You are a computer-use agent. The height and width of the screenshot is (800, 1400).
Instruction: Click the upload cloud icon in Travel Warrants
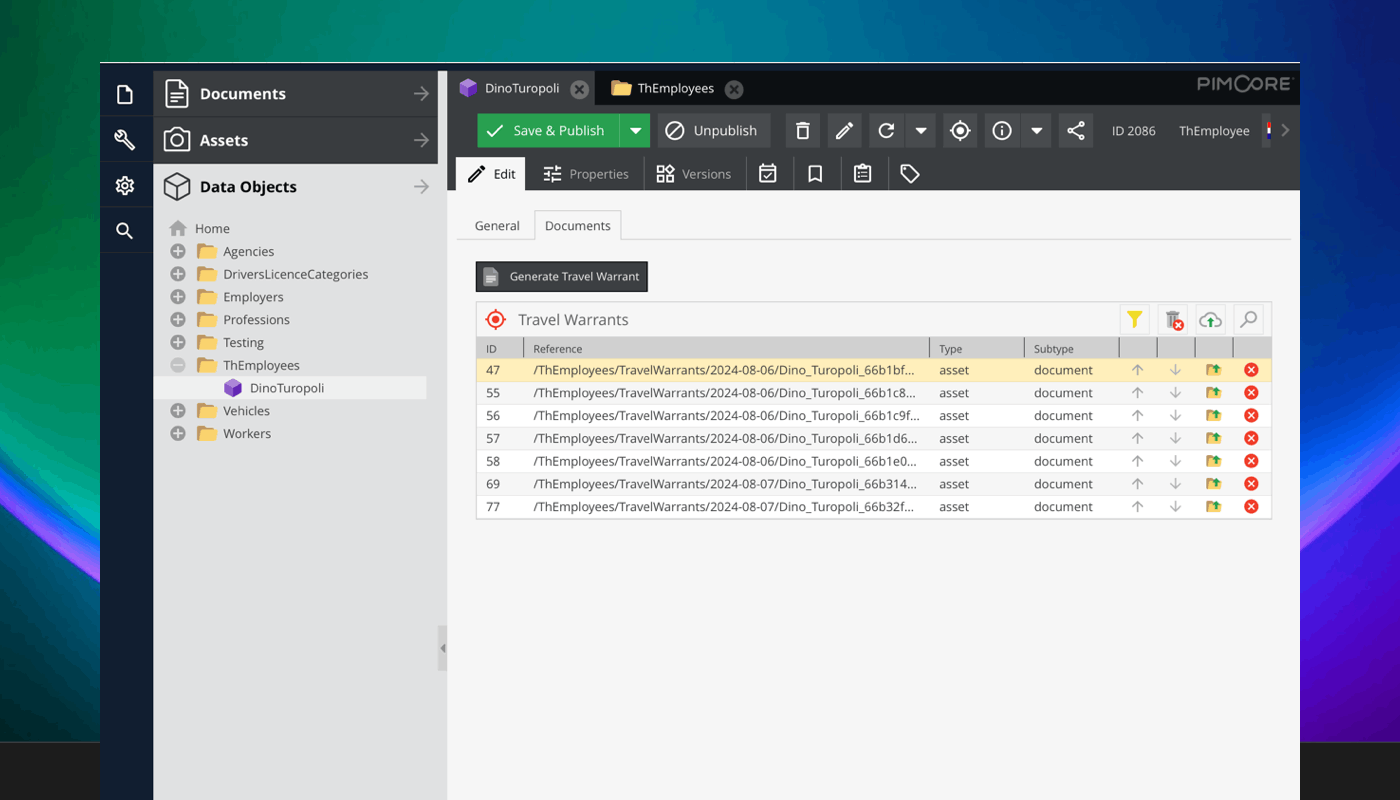tap(1210, 320)
